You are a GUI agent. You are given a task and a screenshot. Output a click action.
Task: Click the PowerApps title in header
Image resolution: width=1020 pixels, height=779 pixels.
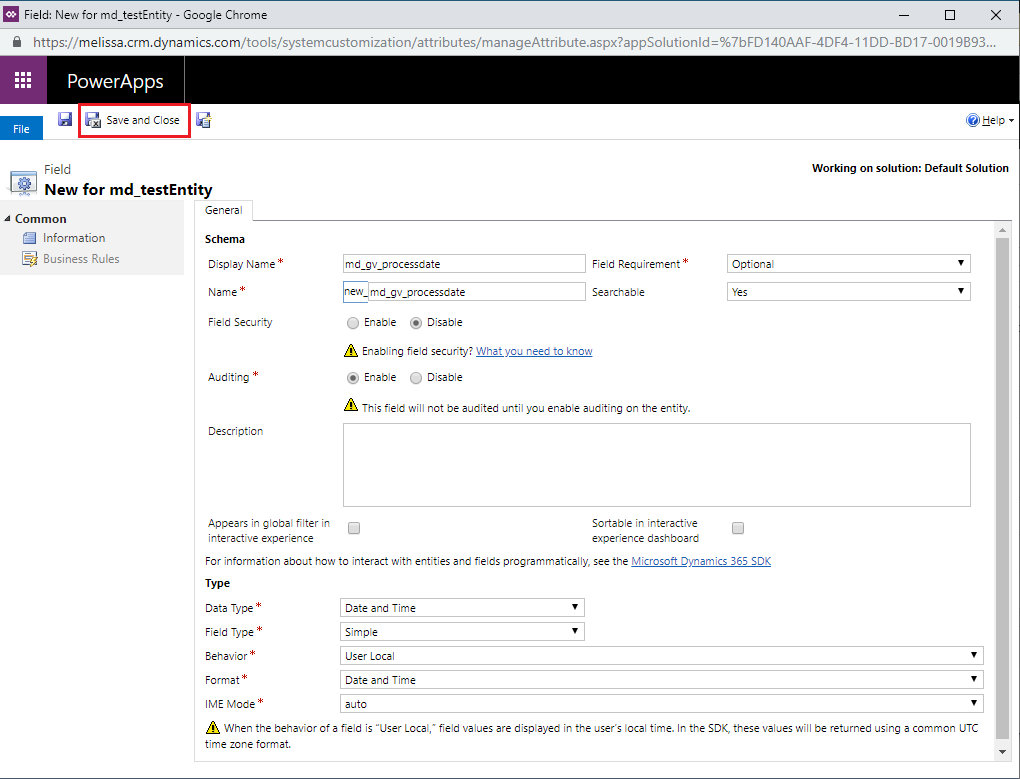(115, 81)
